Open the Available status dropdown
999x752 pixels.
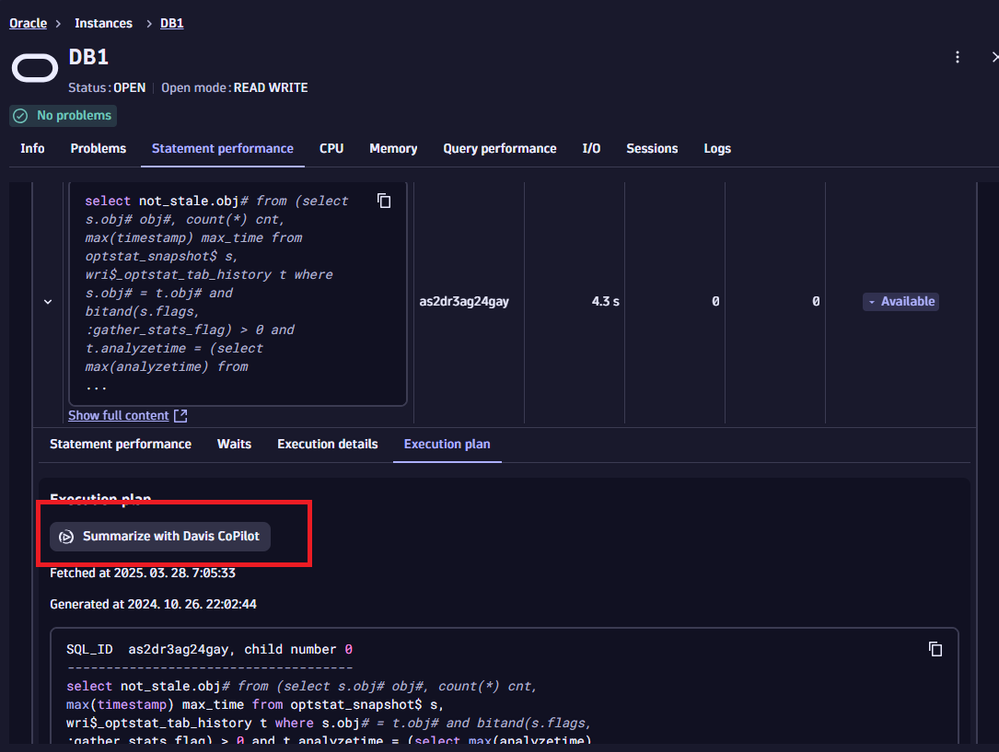click(x=900, y=301)
